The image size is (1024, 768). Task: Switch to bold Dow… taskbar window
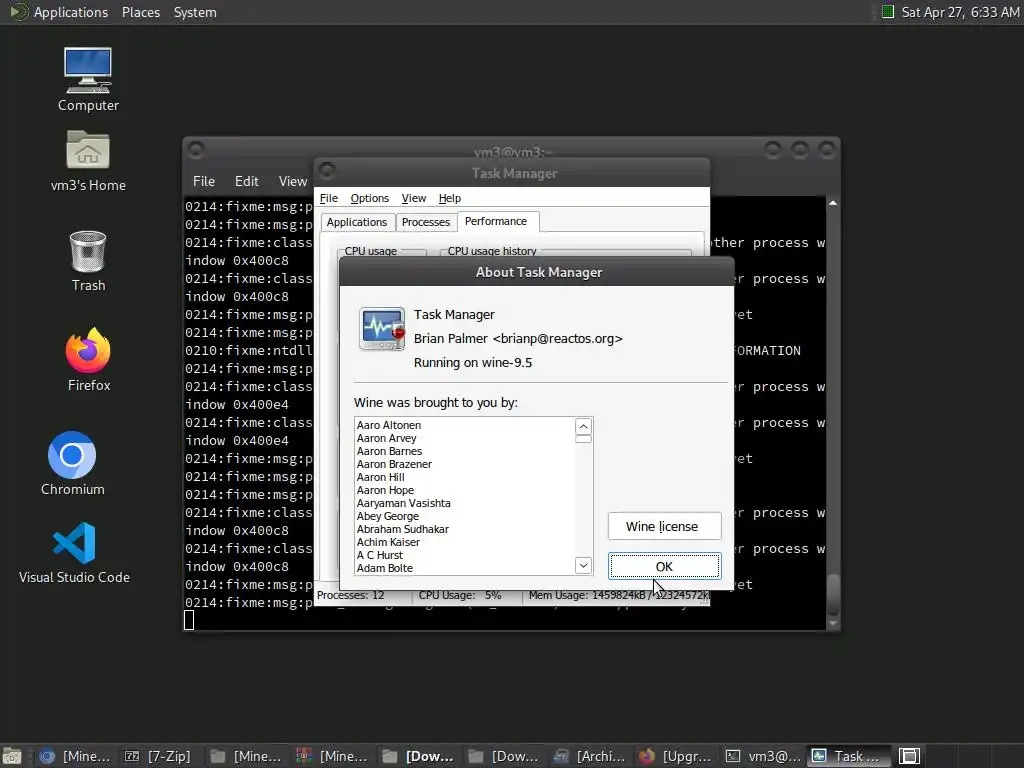tap(418, 756)
